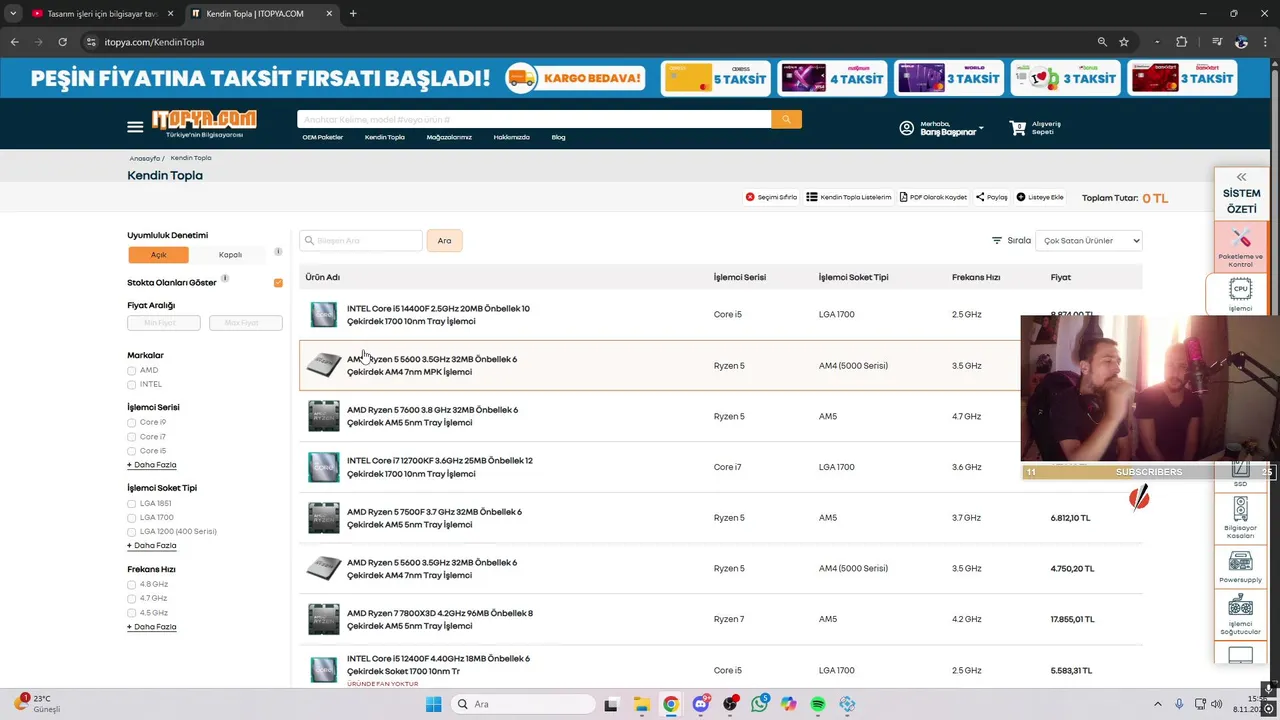The width and height of the screenshot is (1280, 720).
Task: Open account dropdown arrow next to Barış Başpınar
Action: coord(981,128)
